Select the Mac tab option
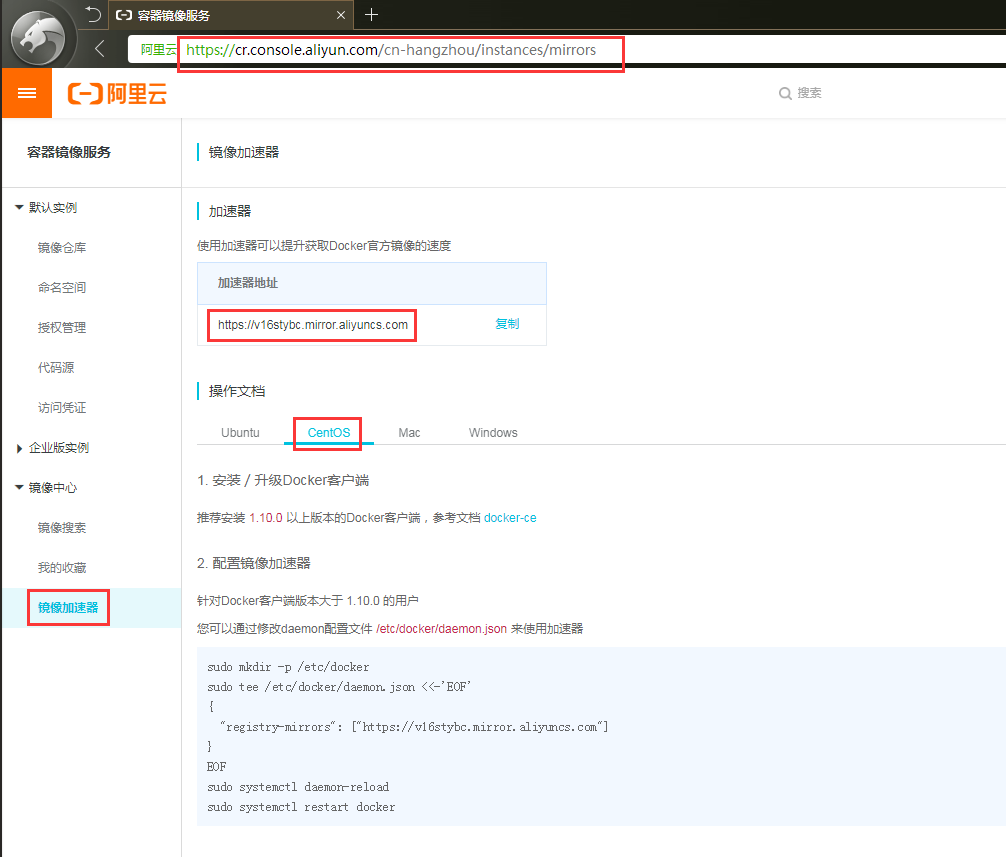 pyautogui.click(x=409, y=432)
